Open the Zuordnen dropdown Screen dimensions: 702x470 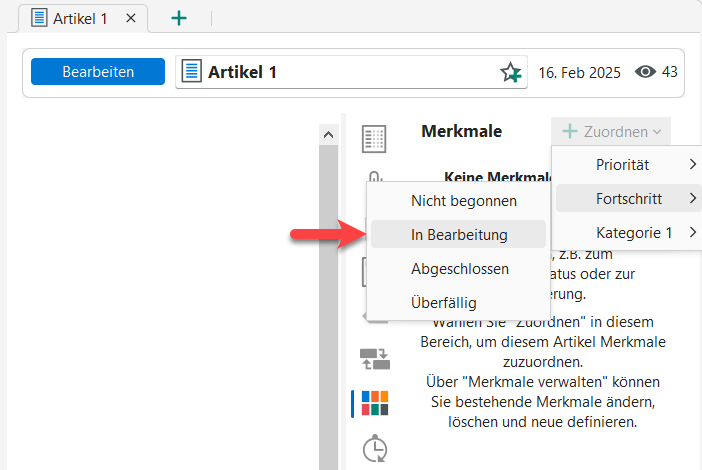coord(611,131)
